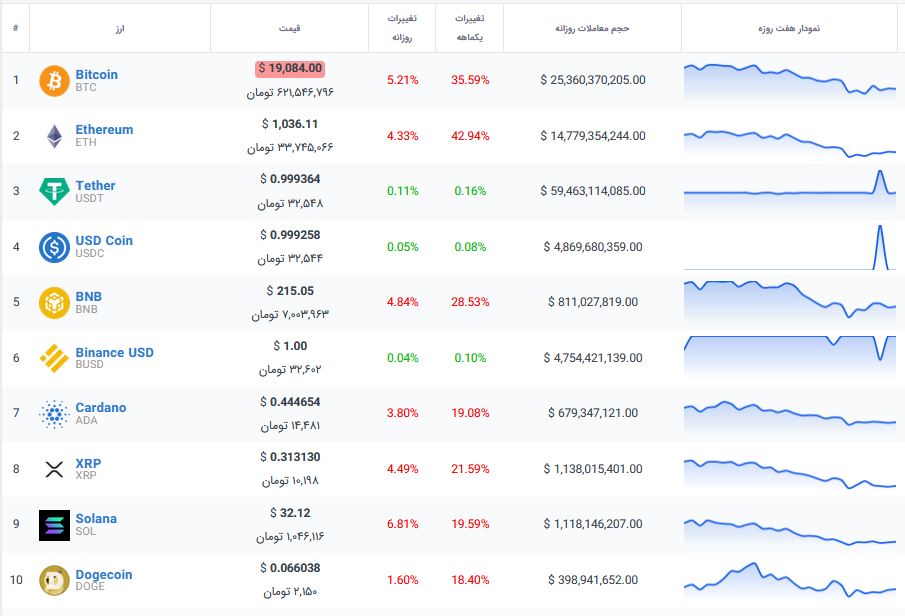905x616 pixels.
Task: Click the USD Coin price $ 0.999258
Action: (290, 235)
